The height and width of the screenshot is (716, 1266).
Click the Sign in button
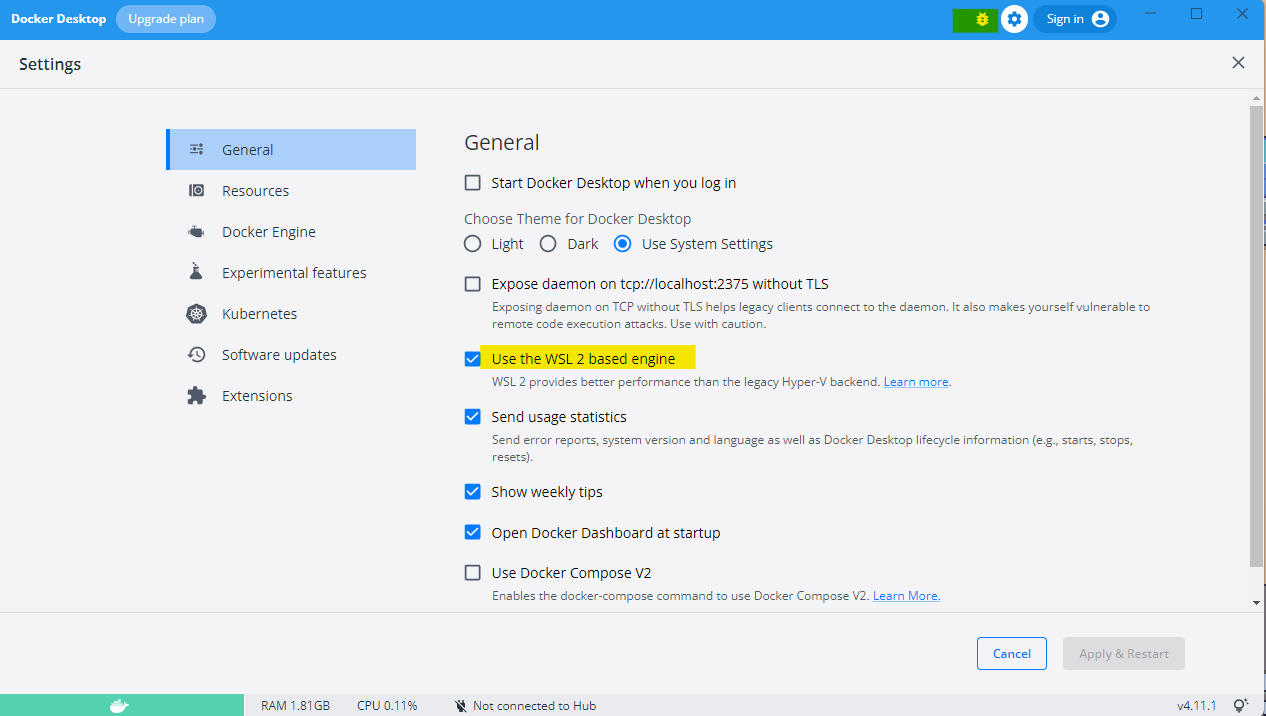[x=1075, y=19]
